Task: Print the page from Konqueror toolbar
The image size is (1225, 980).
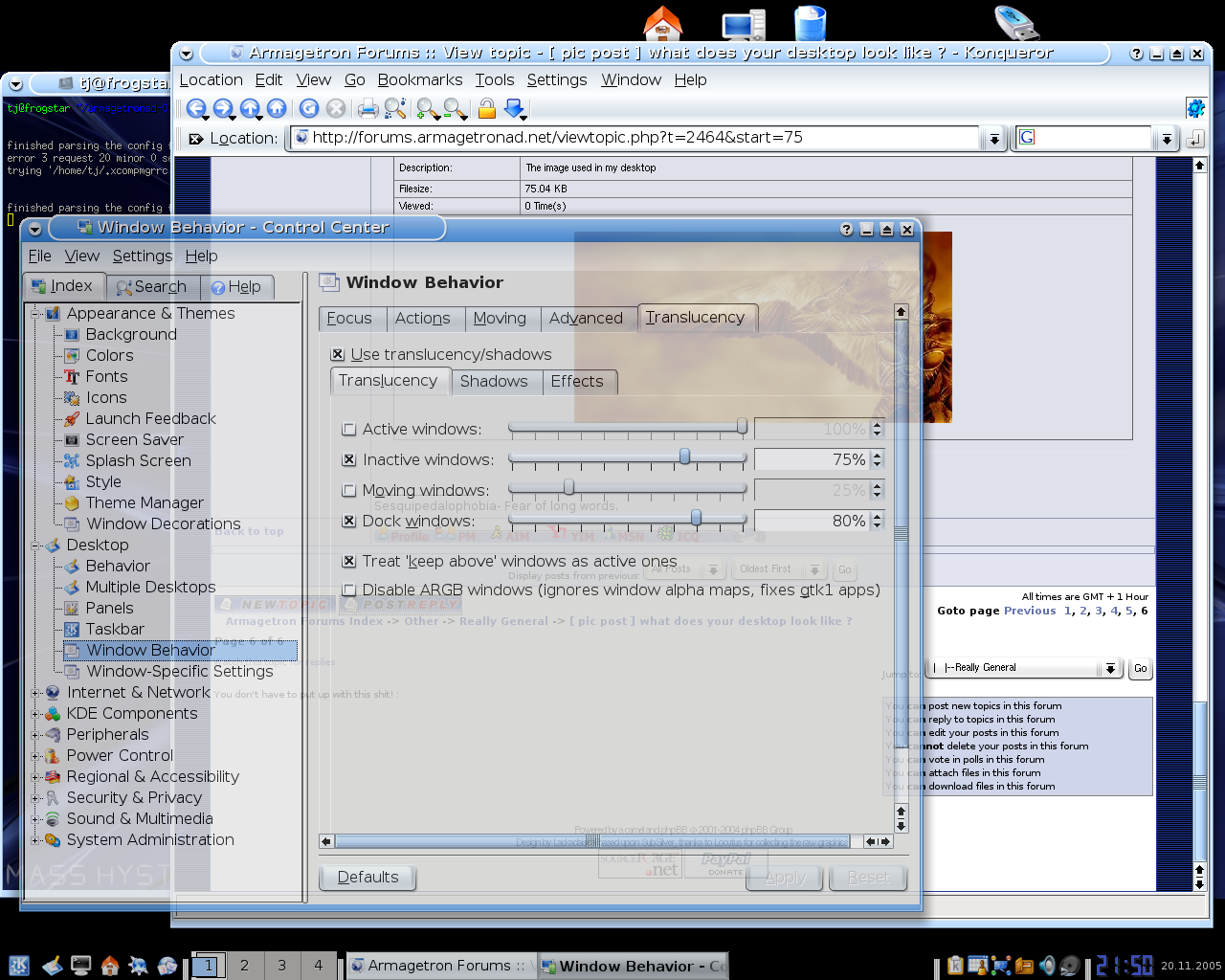Action: point(367,109)
